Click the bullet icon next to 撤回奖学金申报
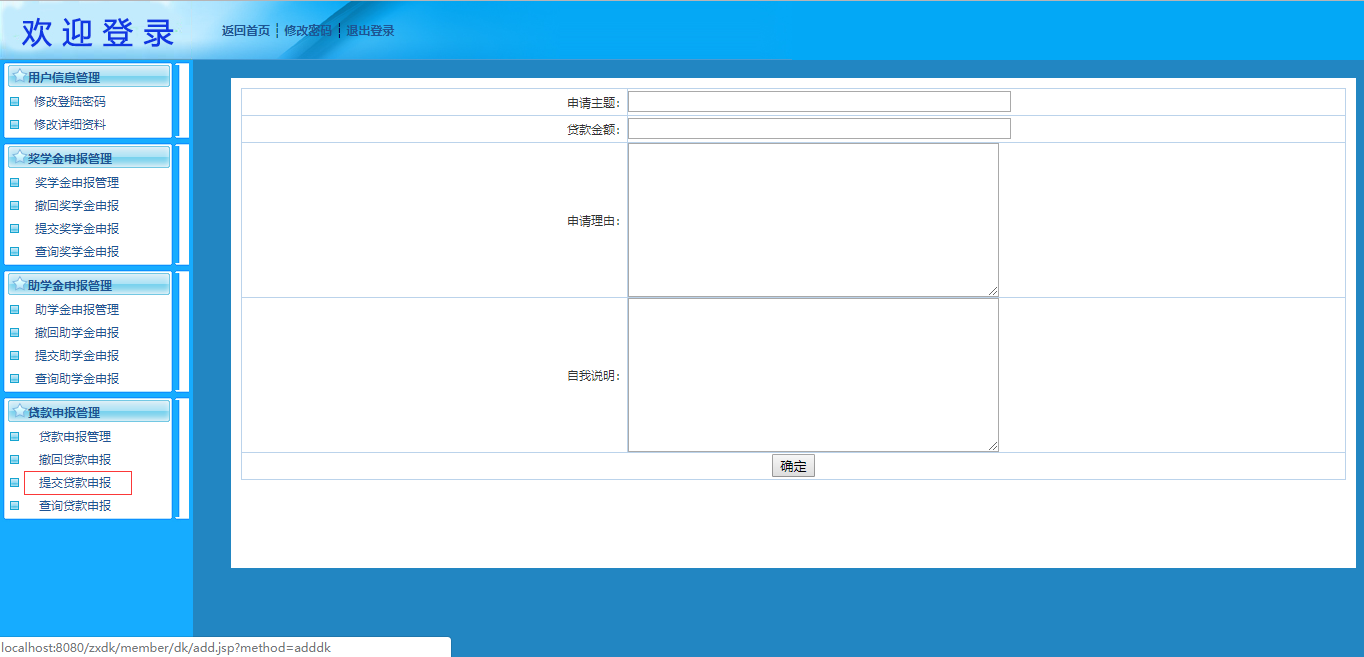Screen dimensions: 1364x657 pyautogui.click(x=14, y=205)
